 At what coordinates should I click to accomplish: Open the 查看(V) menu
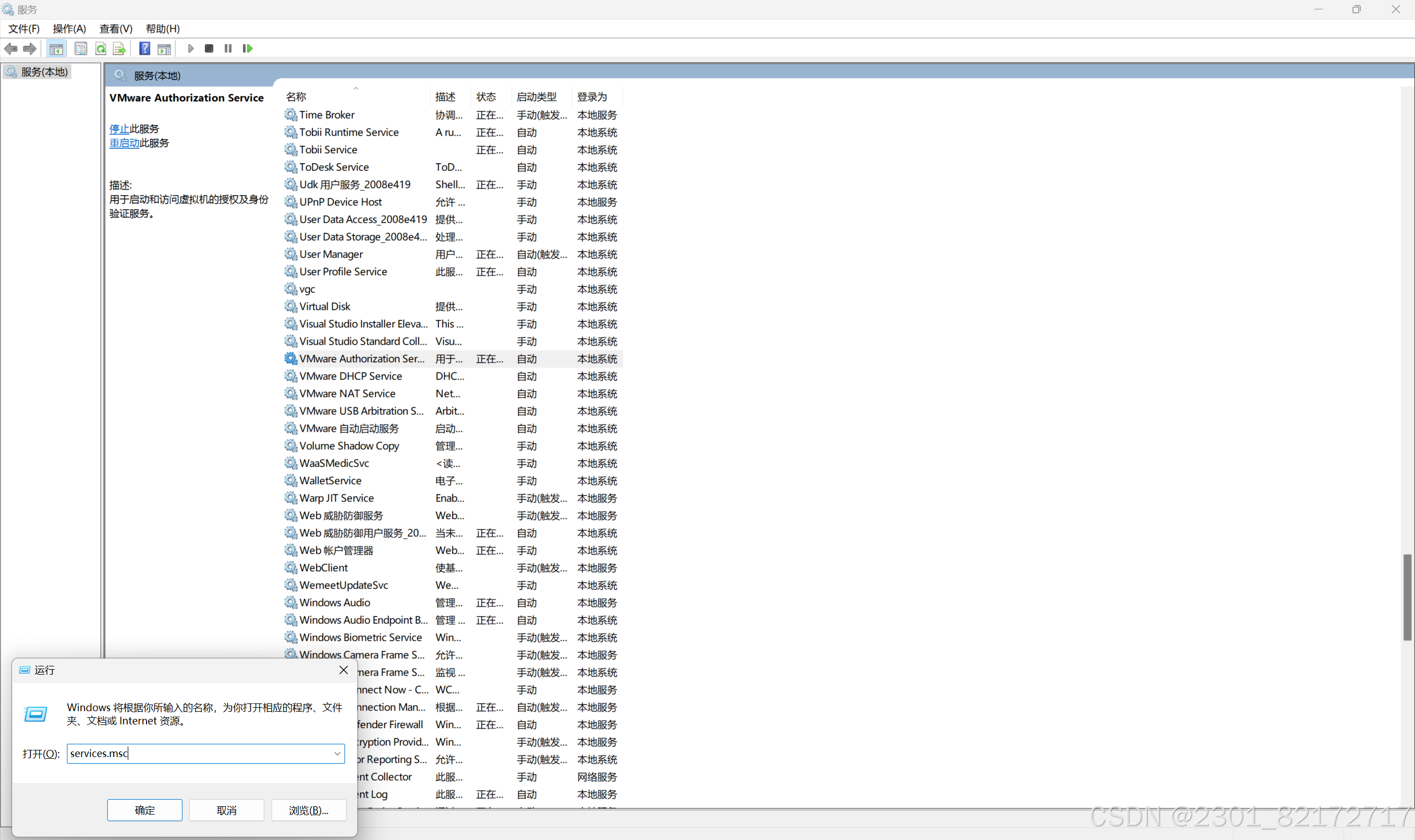tap(116, 28)
